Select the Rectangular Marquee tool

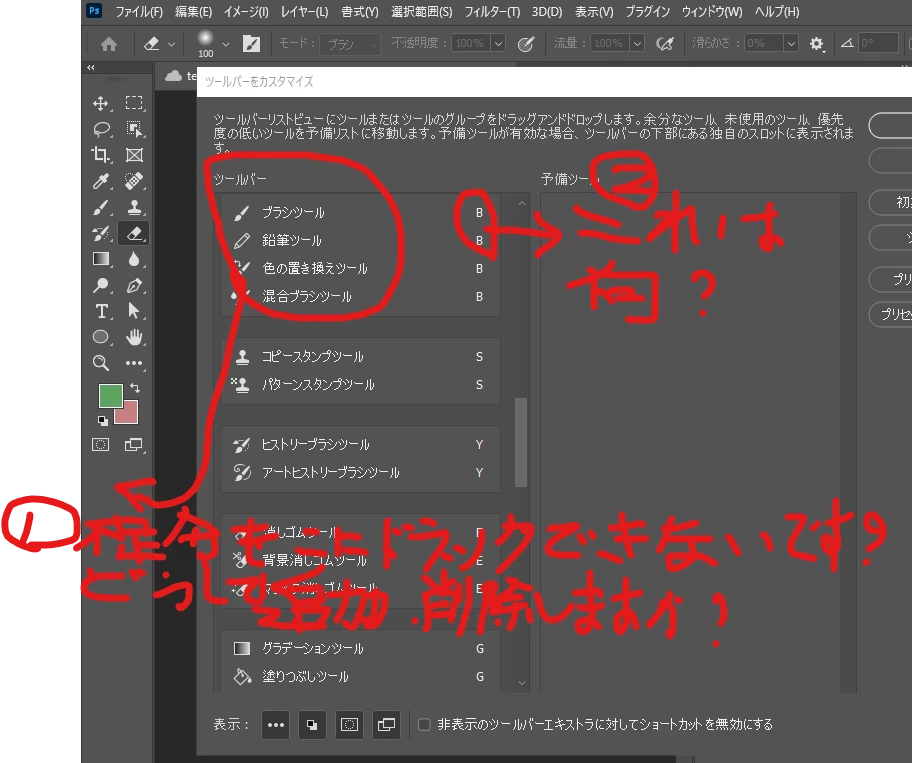(134, 104)
